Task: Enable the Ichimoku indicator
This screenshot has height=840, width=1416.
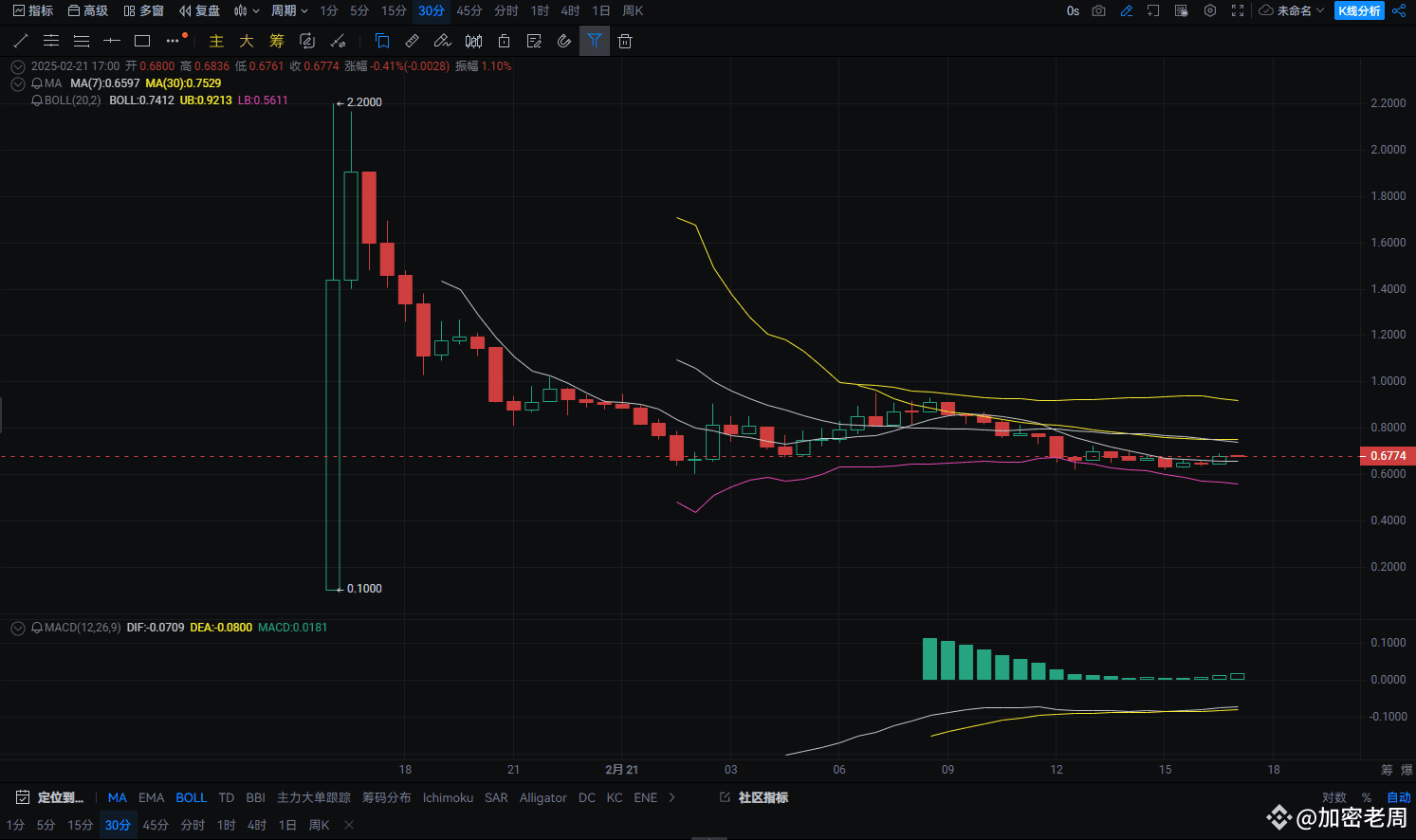Action: [448, 797]
